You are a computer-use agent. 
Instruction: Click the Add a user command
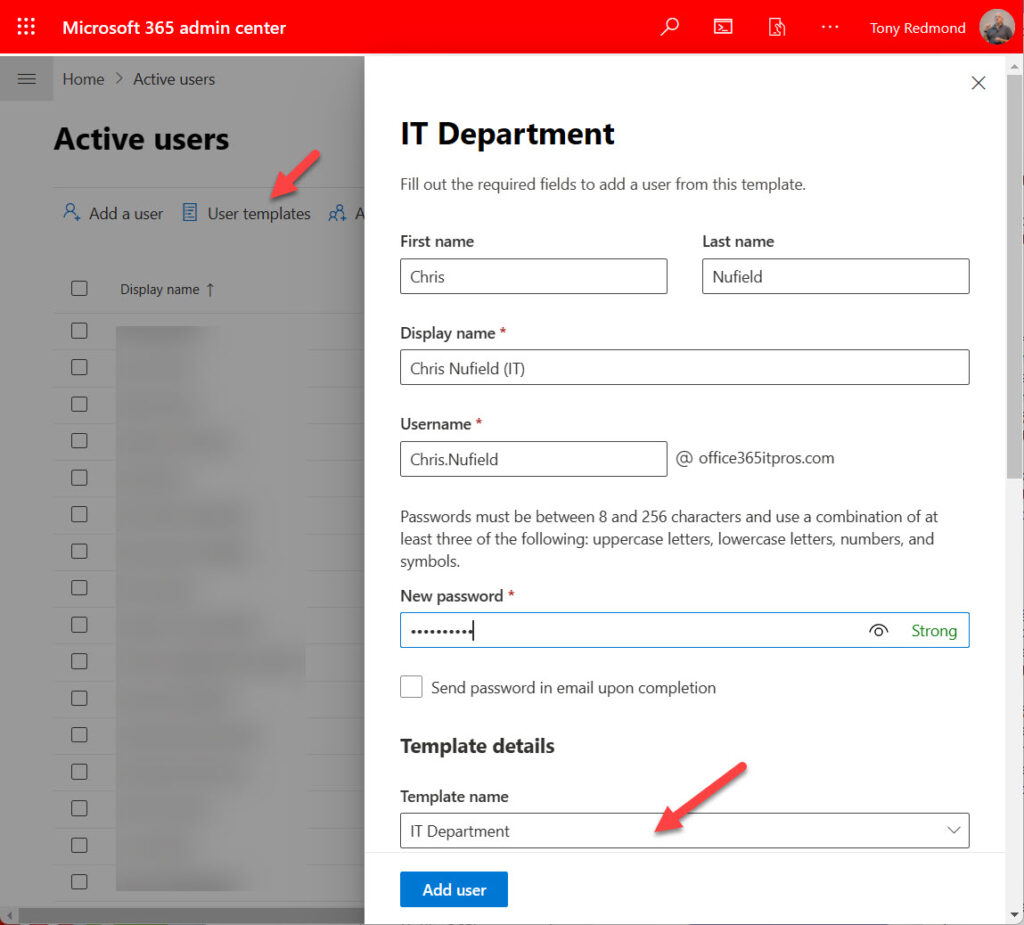(x=113, y=213)
